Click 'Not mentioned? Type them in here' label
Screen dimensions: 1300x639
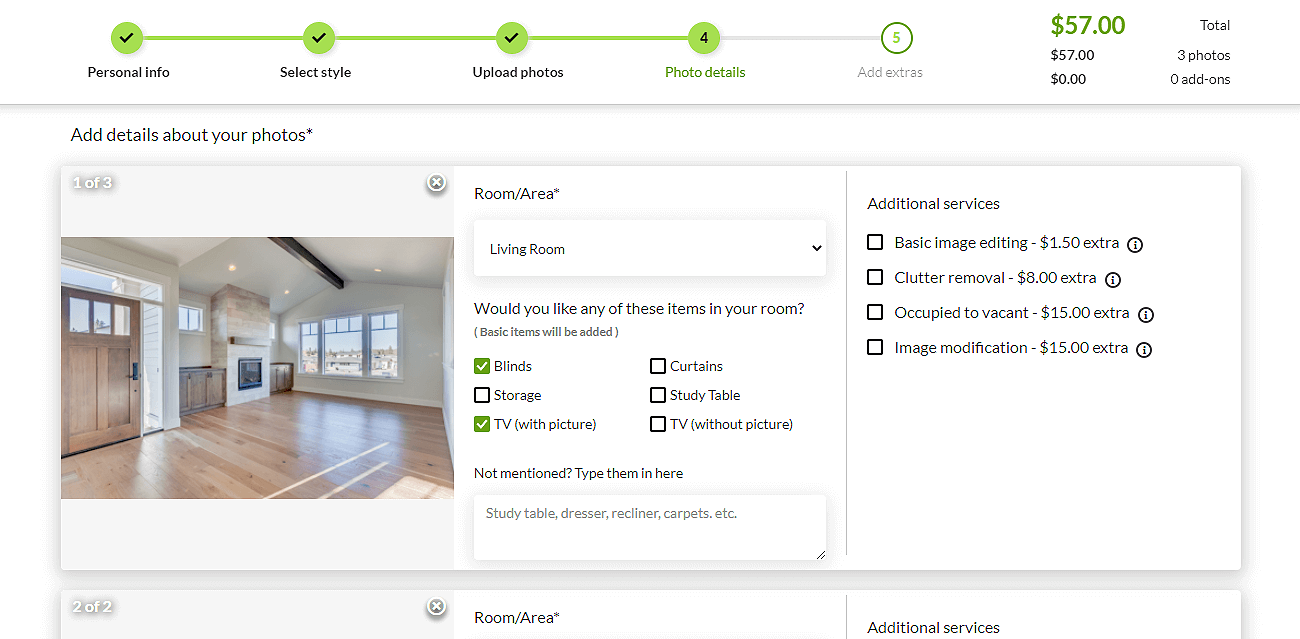[x=578, y=473]
